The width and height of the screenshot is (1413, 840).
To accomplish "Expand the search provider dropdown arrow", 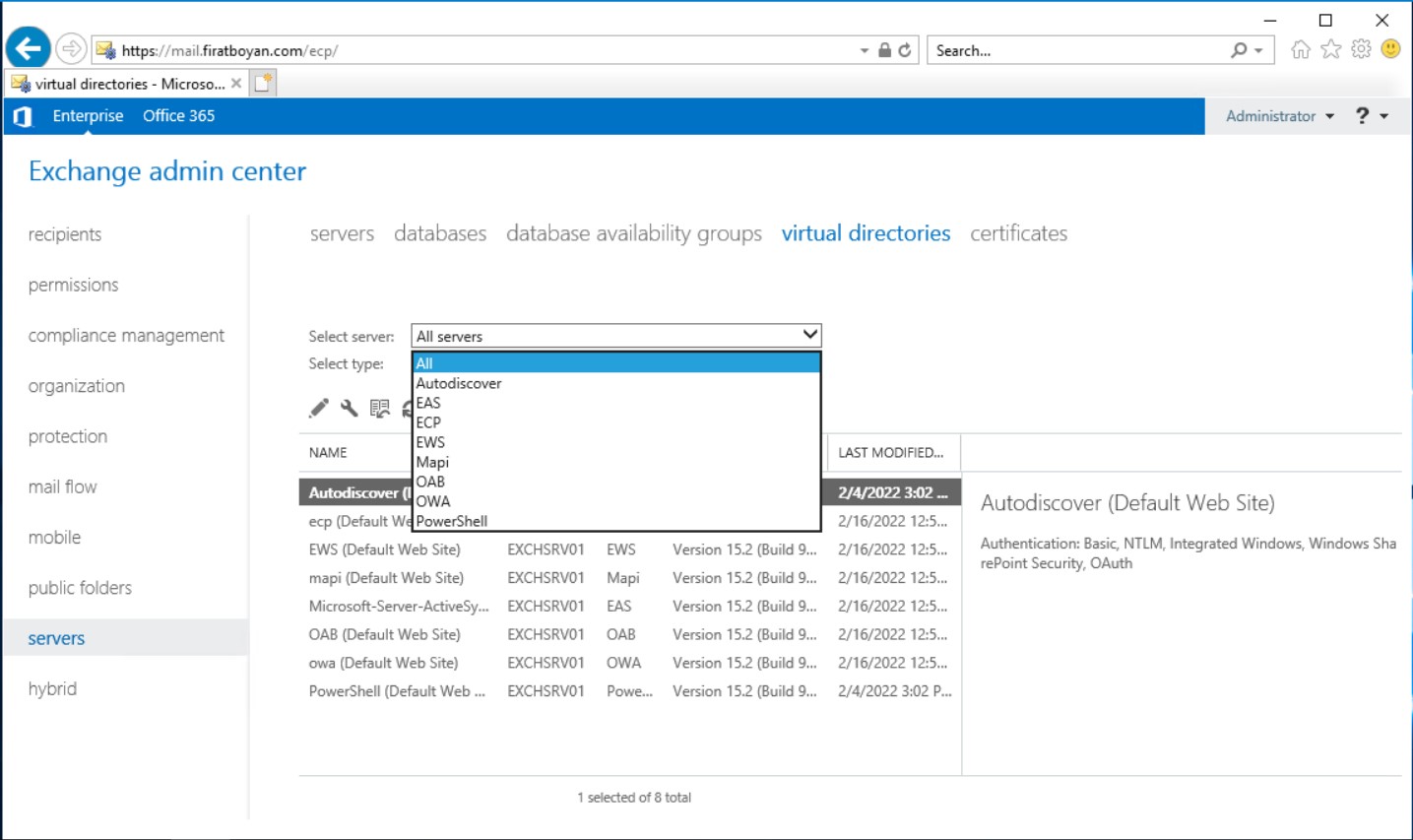I will tap(1258, 50).
